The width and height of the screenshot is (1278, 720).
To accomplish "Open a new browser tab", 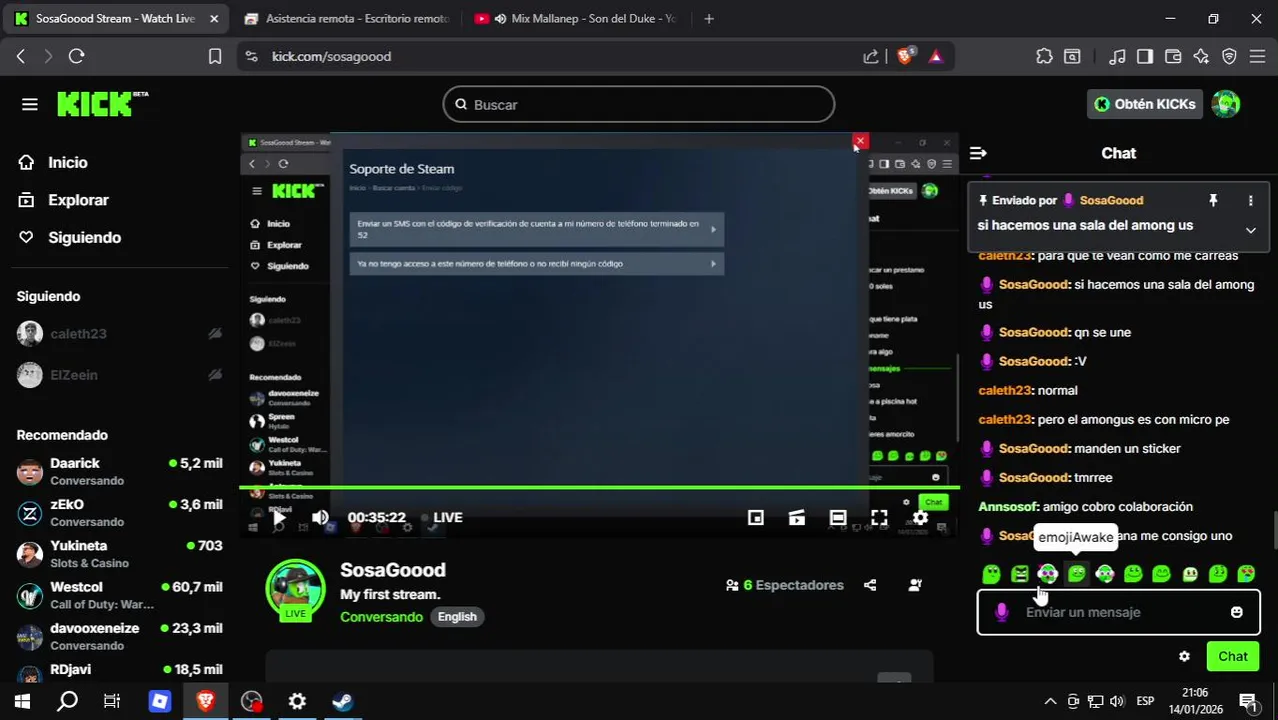I will (709, 18).
